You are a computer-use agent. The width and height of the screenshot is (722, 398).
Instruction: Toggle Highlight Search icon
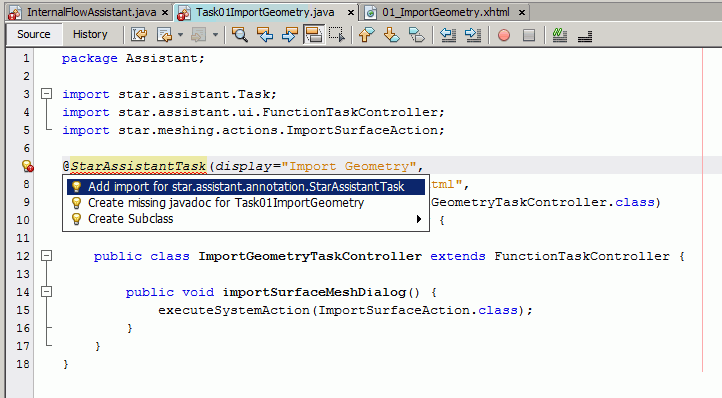(314, 35)
